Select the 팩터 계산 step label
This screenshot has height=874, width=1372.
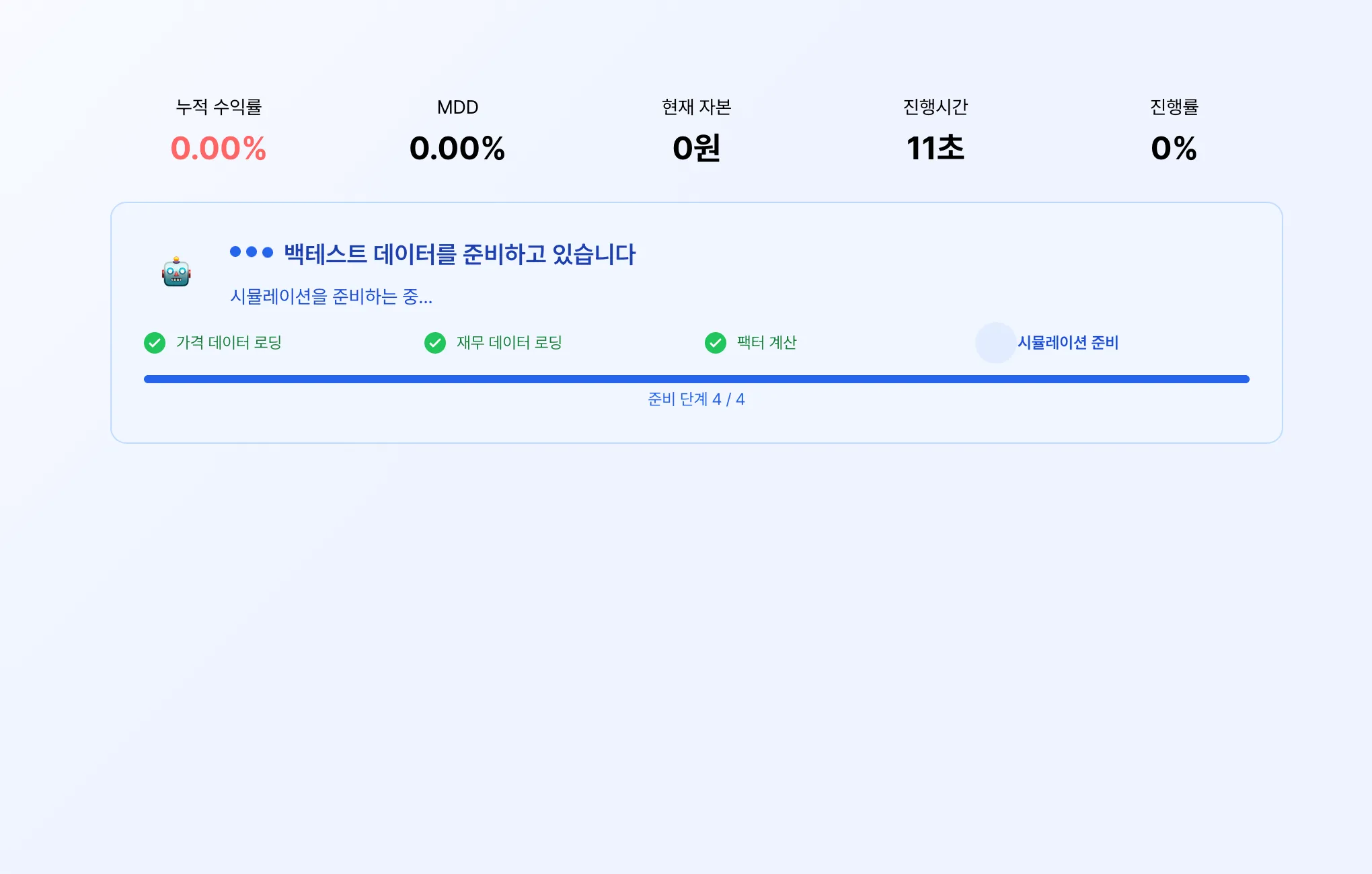[x=767, y=343]
